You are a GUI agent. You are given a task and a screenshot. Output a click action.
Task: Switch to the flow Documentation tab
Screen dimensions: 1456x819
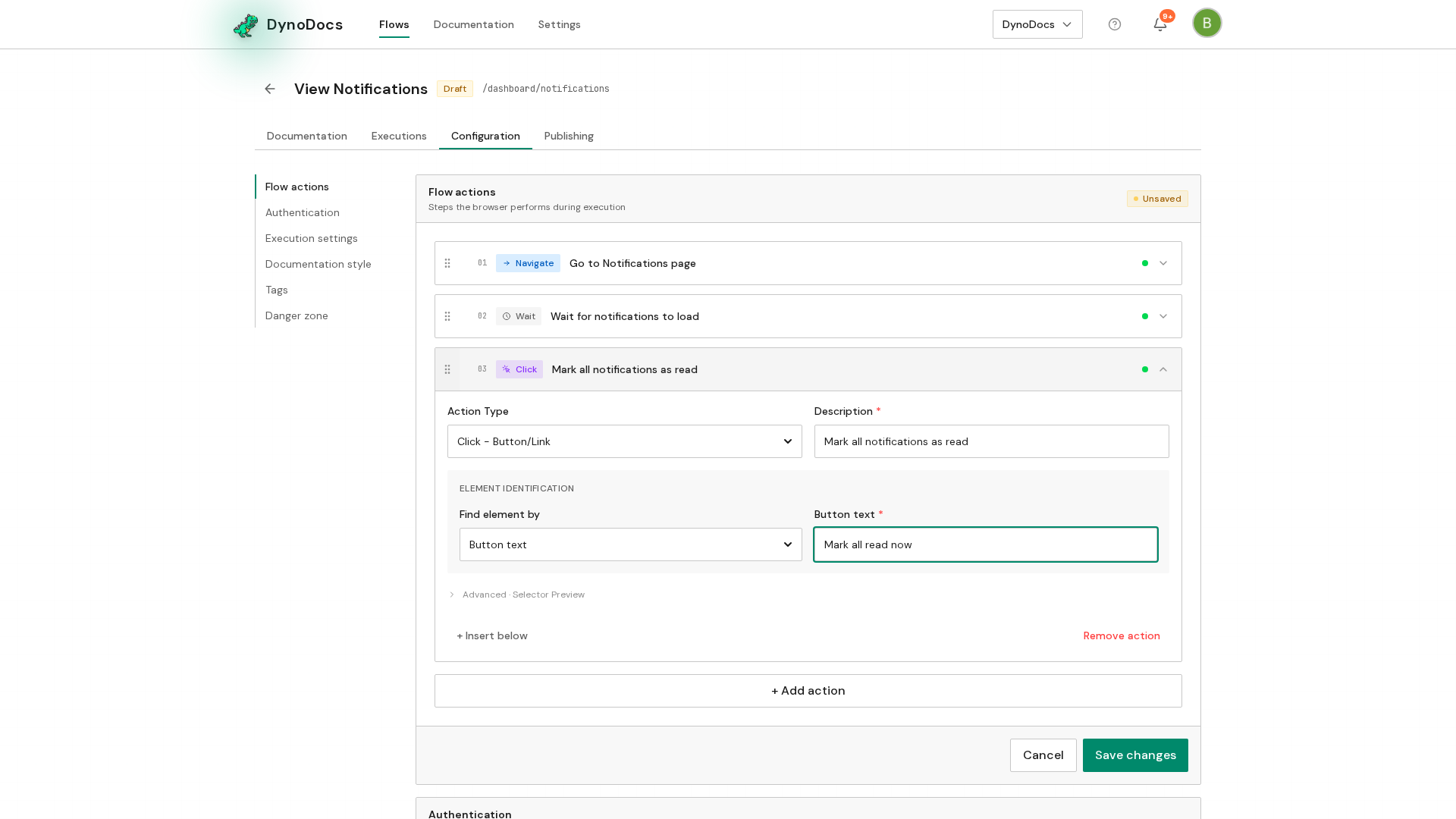(x=307, y=136)
